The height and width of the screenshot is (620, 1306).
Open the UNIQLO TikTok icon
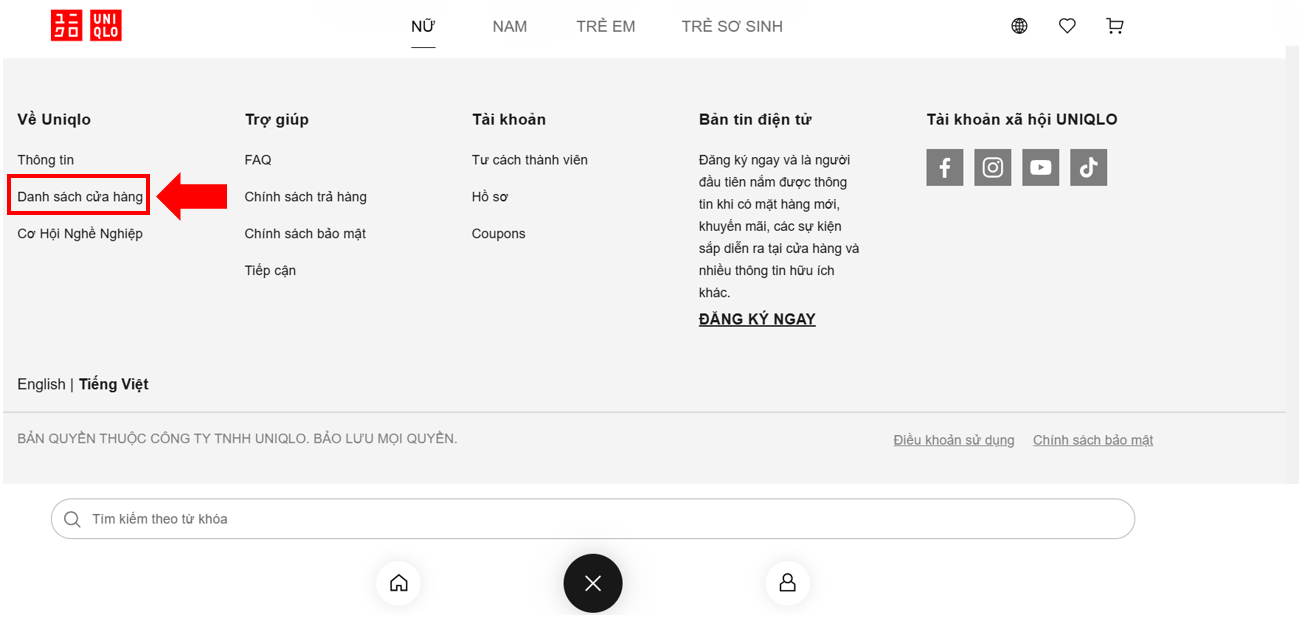1088,168
